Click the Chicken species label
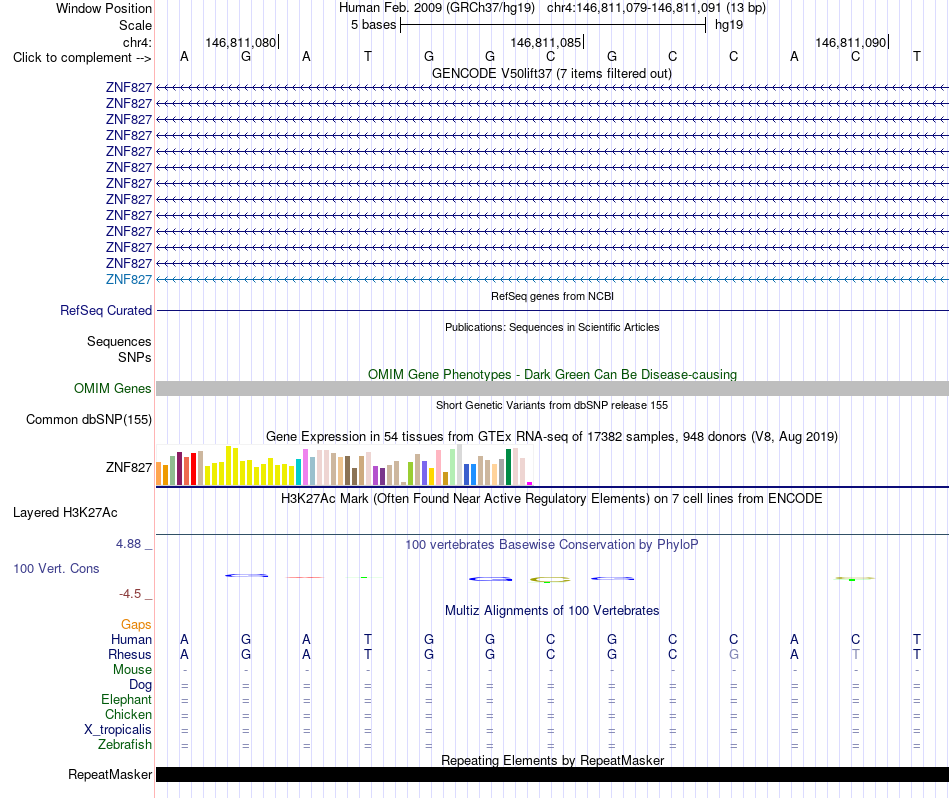Viewport: 950px width, 798px height. pyautogui.click(x=128, y=714)
